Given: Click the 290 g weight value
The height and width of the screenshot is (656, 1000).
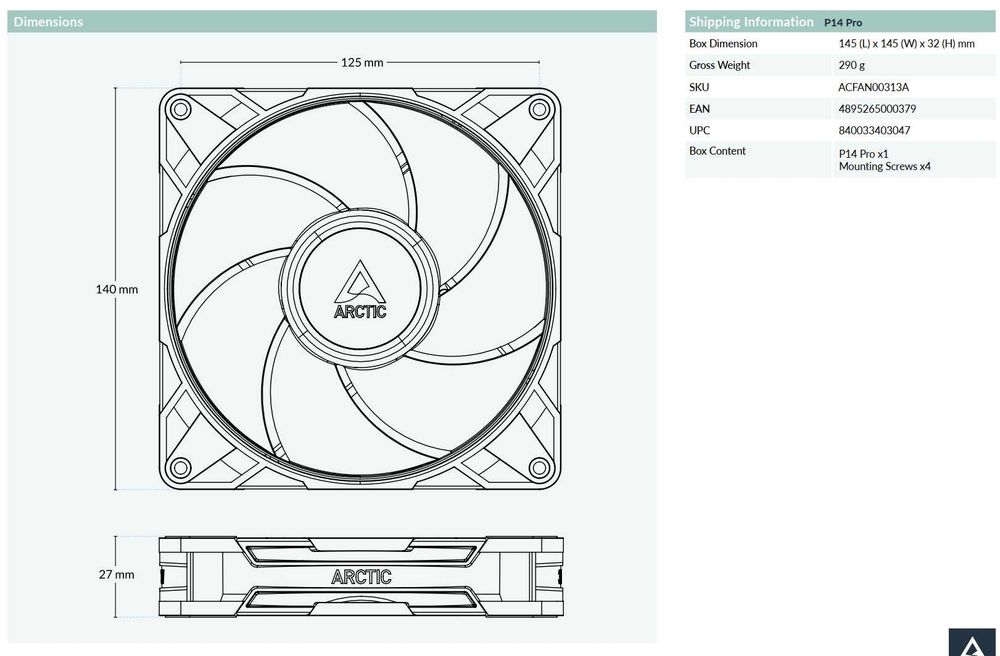Looking at the screenshot, I should point(851,65).
